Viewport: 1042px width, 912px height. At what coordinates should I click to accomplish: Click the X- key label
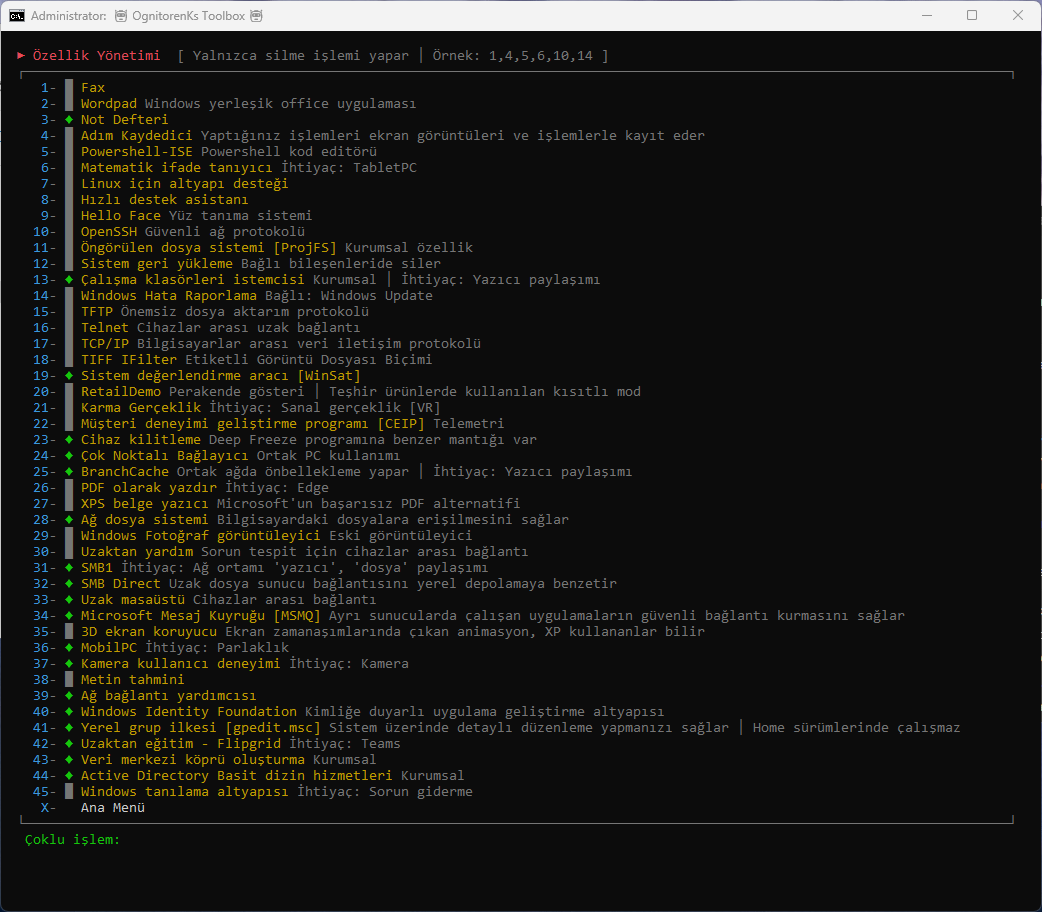point(49,808)
